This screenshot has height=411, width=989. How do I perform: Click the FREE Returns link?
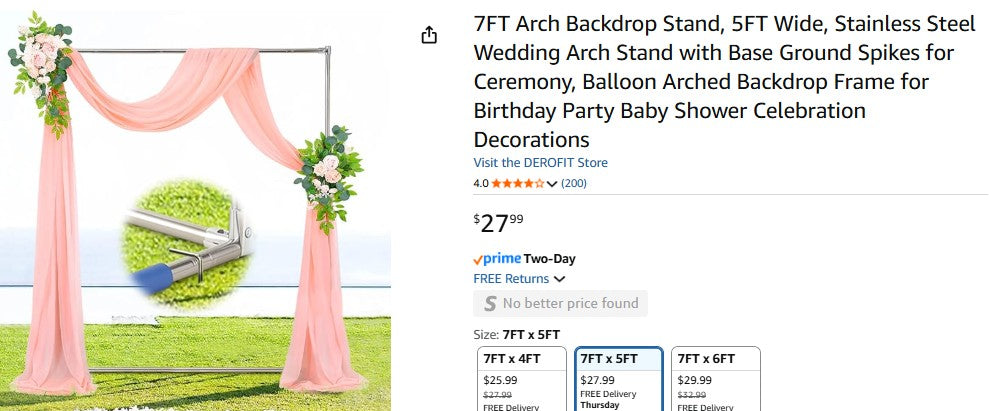[511, 279]
